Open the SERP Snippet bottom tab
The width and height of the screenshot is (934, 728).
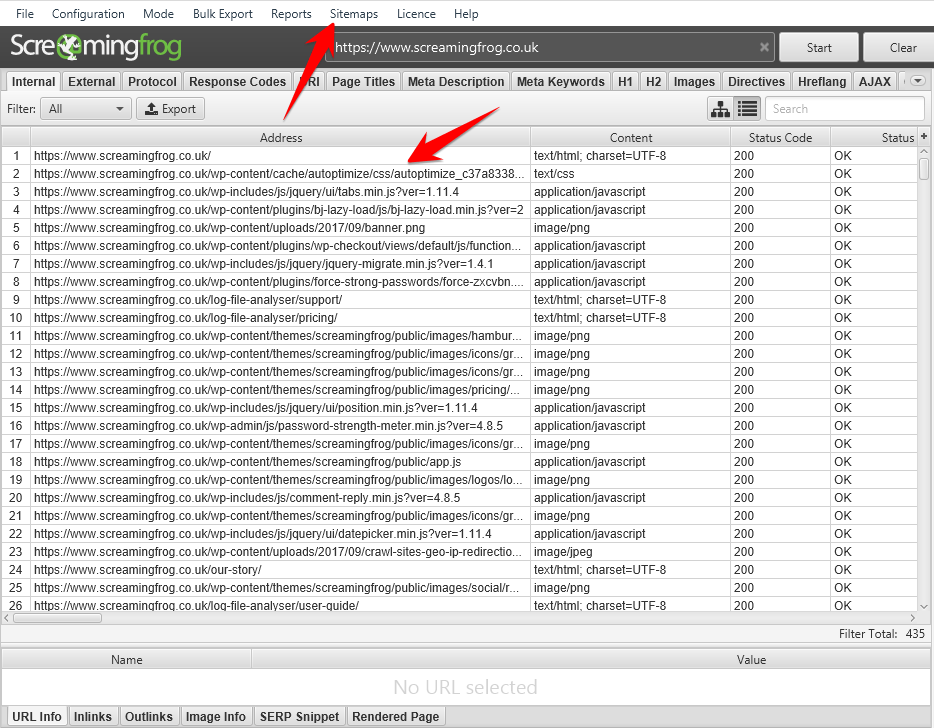coord(299,716)
